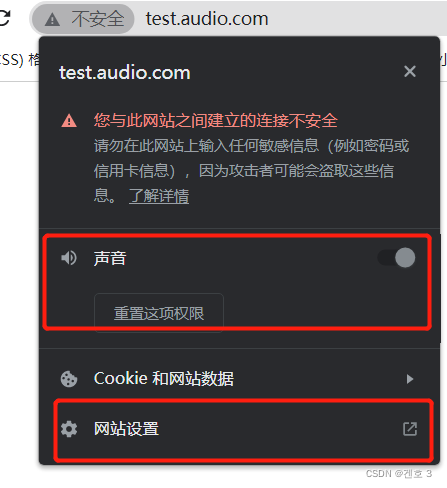This screenshot has width=447, height=488.
Task: Click the red connection warning triangle icon
Action: (69, 121)
